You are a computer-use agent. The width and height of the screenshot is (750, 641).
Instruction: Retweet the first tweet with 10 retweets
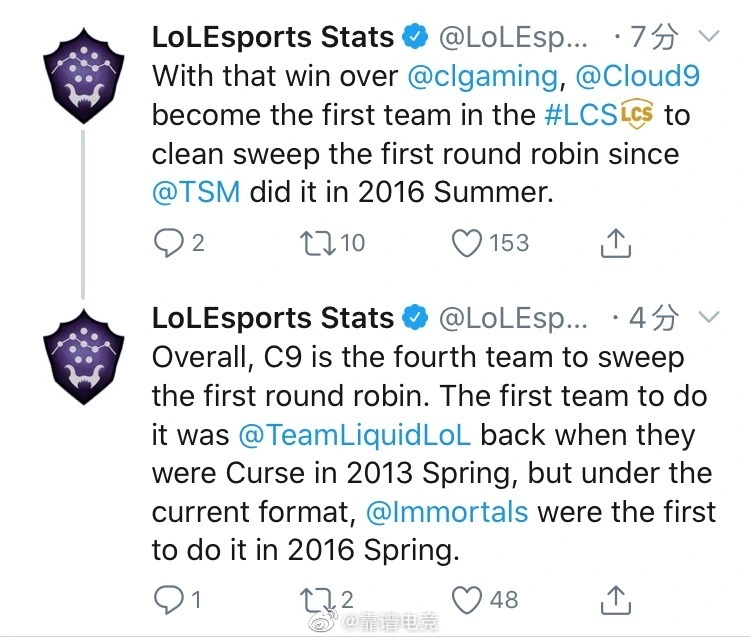pyautogui.click(x=320, y=243)
